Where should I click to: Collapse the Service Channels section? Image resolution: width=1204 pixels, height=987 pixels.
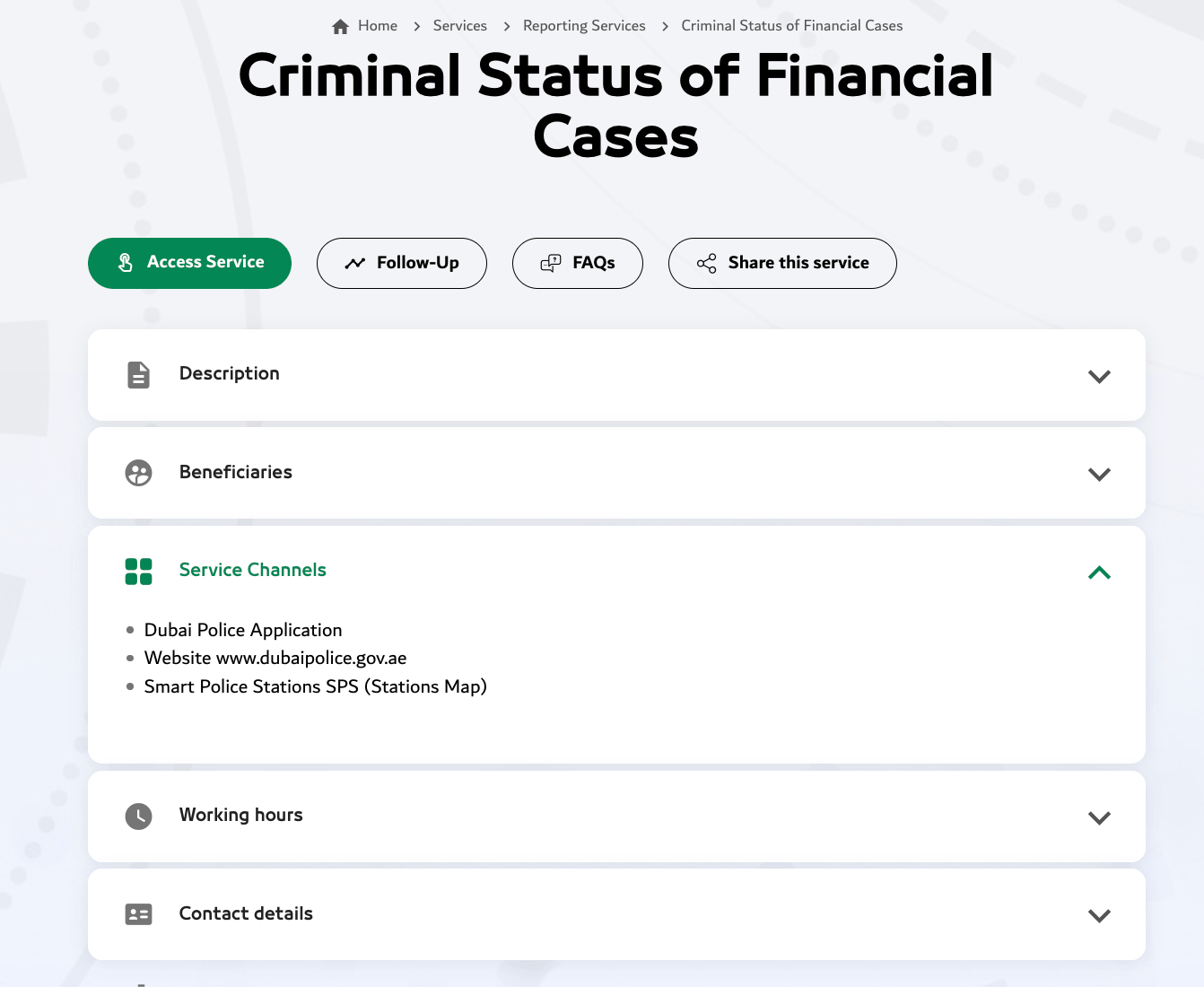click(x=1099, y=572)
